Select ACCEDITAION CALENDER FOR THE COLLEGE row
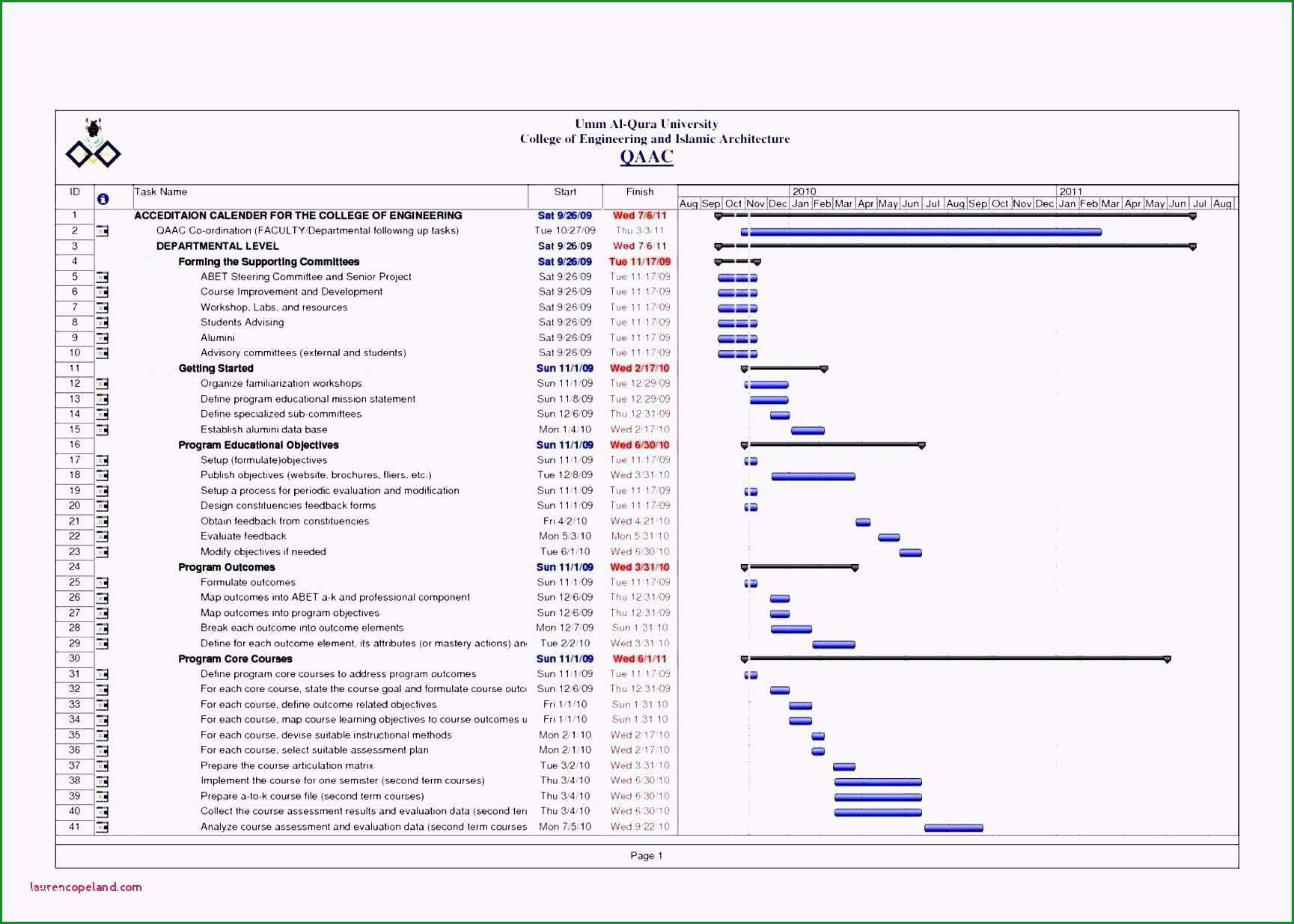The height and width of the screenshot is (924, 1294). [298, 215]
